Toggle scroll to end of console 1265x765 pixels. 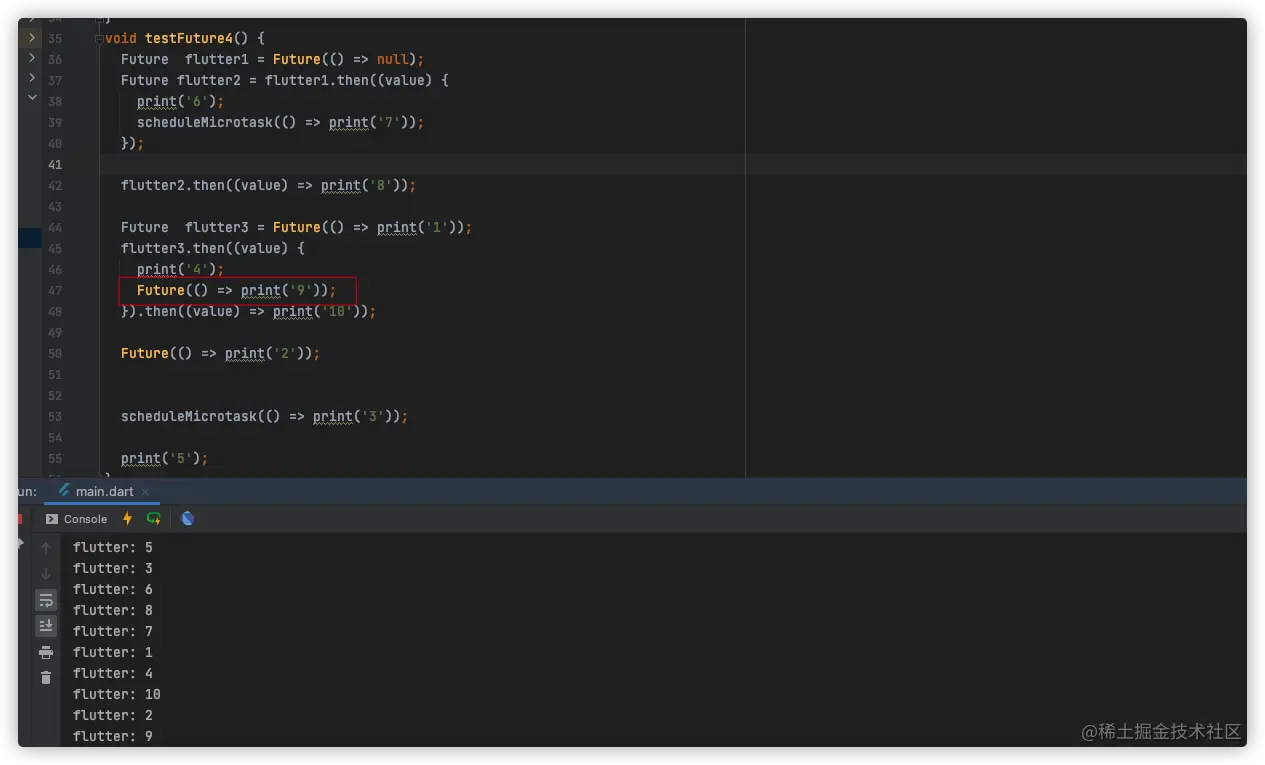pos(46,626)
